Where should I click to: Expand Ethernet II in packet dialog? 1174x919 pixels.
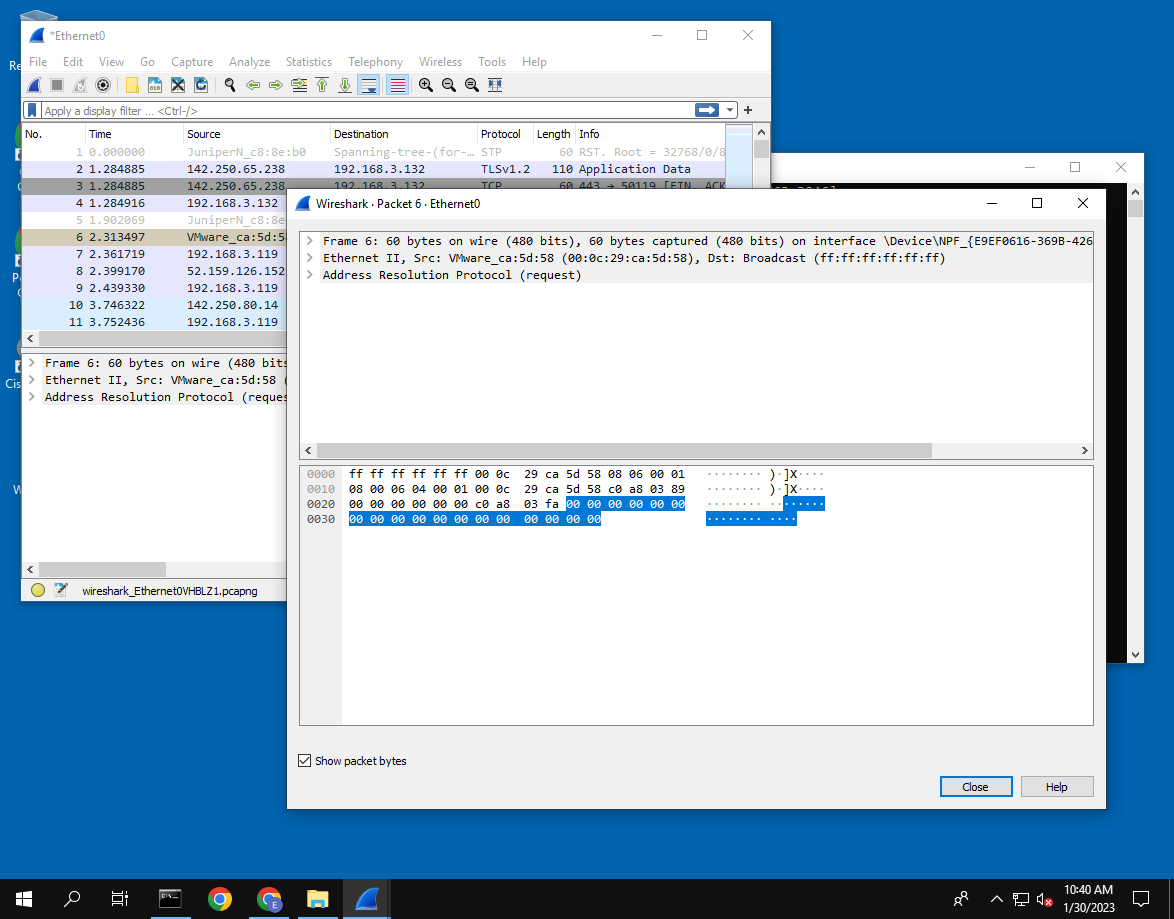coord(309,258)
